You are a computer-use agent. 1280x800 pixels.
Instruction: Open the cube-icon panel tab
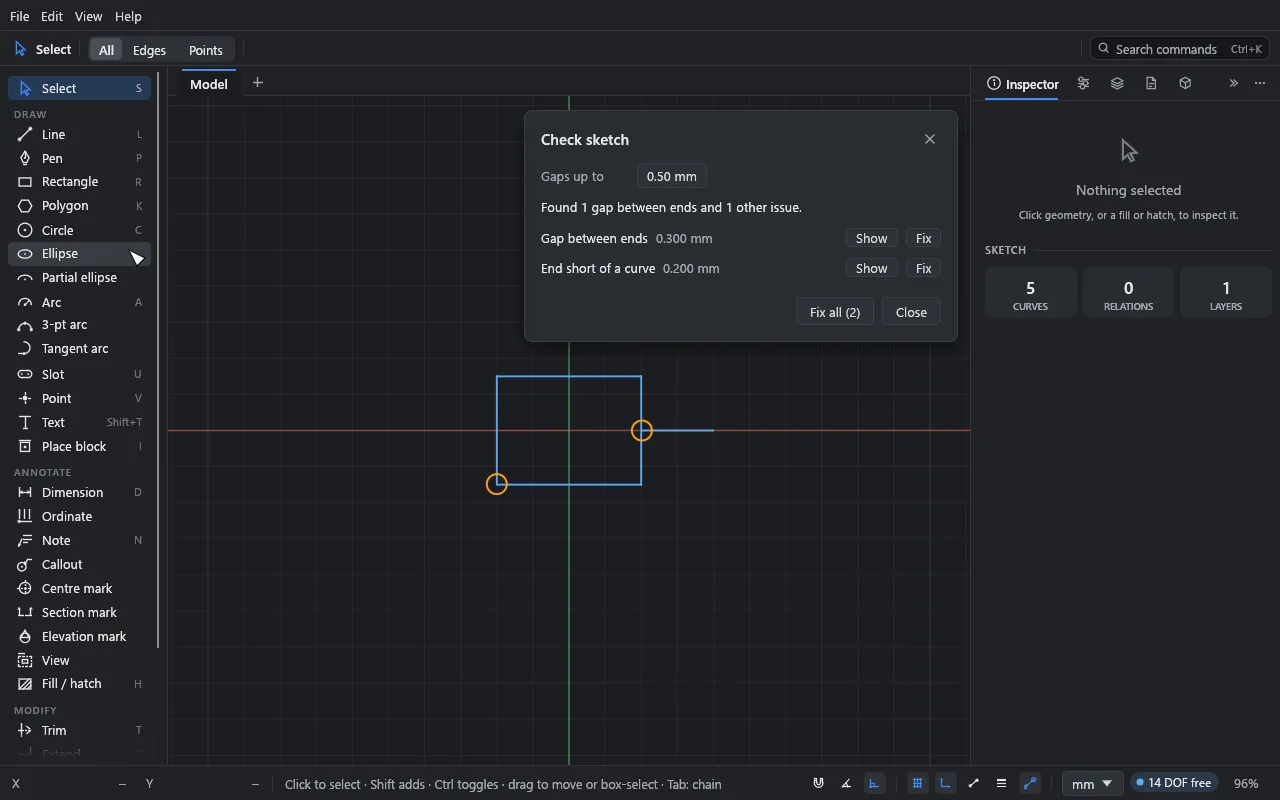click(1185, 84)
